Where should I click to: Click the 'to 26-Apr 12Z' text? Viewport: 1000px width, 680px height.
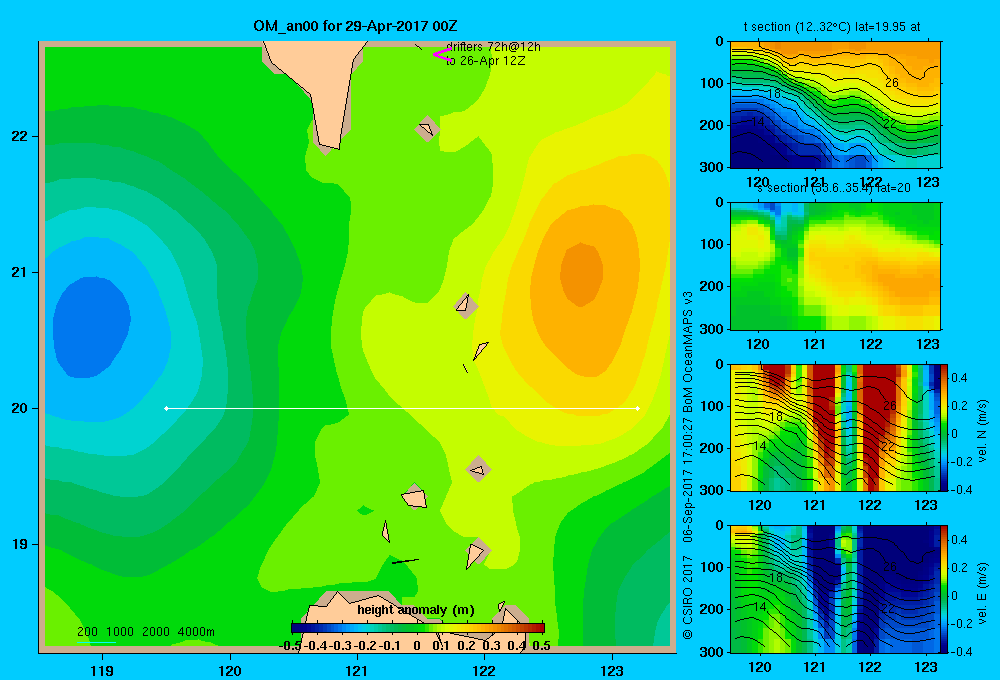click(485, 61)
